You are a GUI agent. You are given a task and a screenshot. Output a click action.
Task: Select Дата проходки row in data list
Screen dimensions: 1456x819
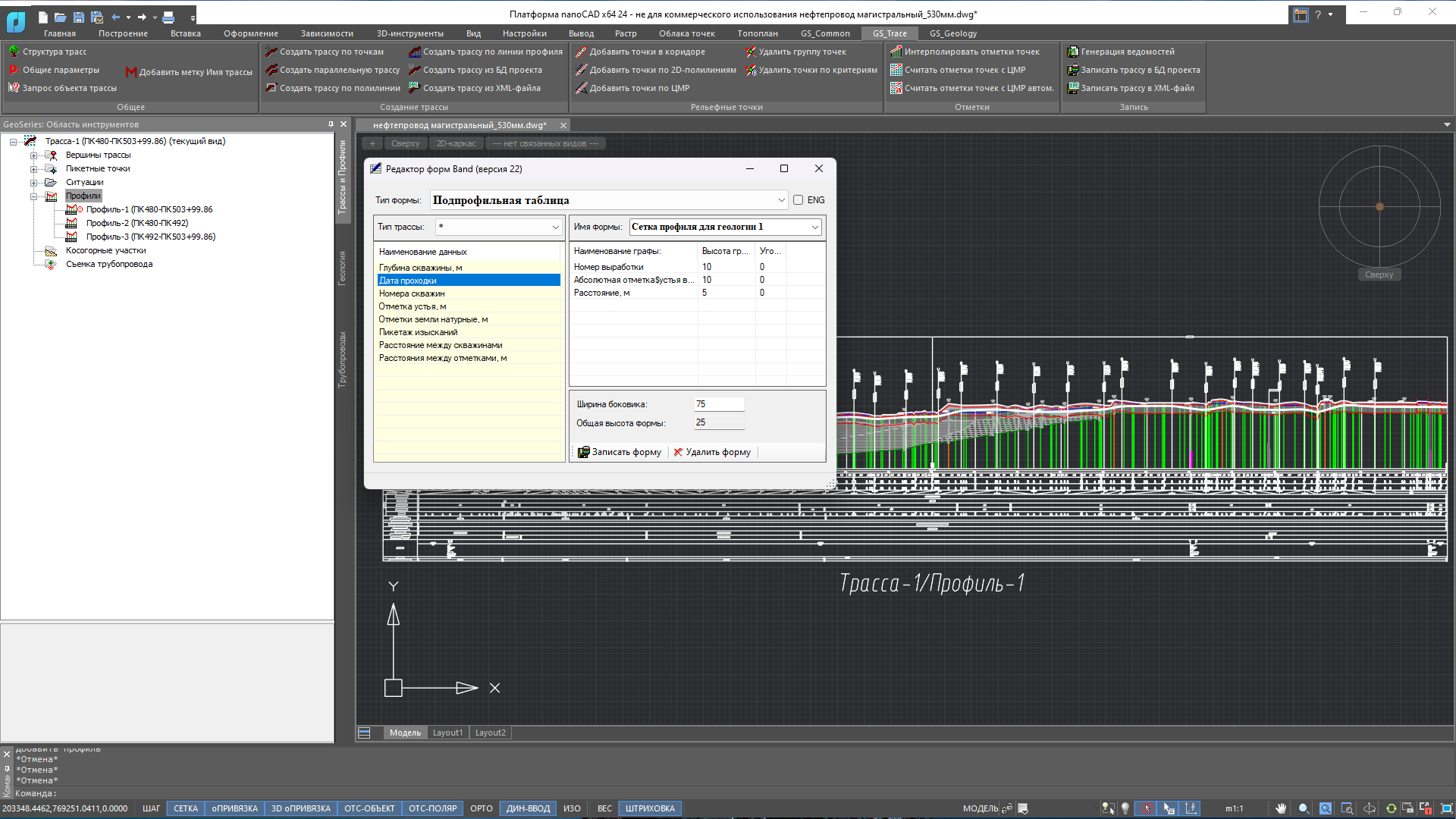coord(469,281)
